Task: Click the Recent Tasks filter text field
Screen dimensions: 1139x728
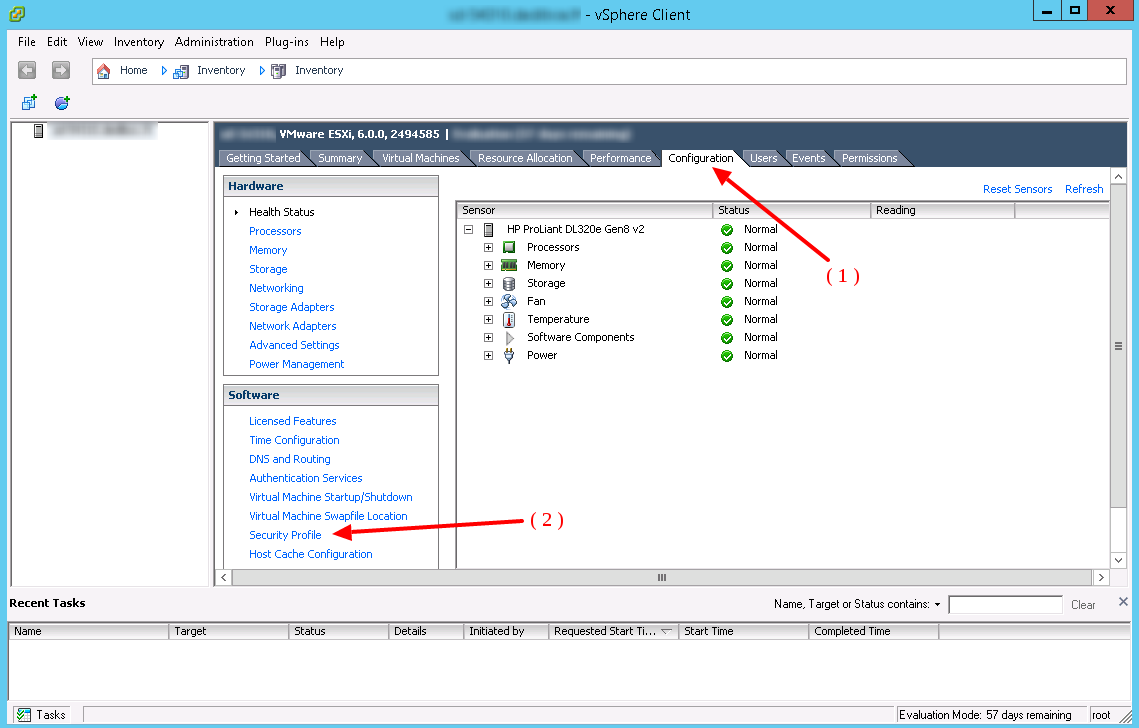Action: (x=1004, y=605)
